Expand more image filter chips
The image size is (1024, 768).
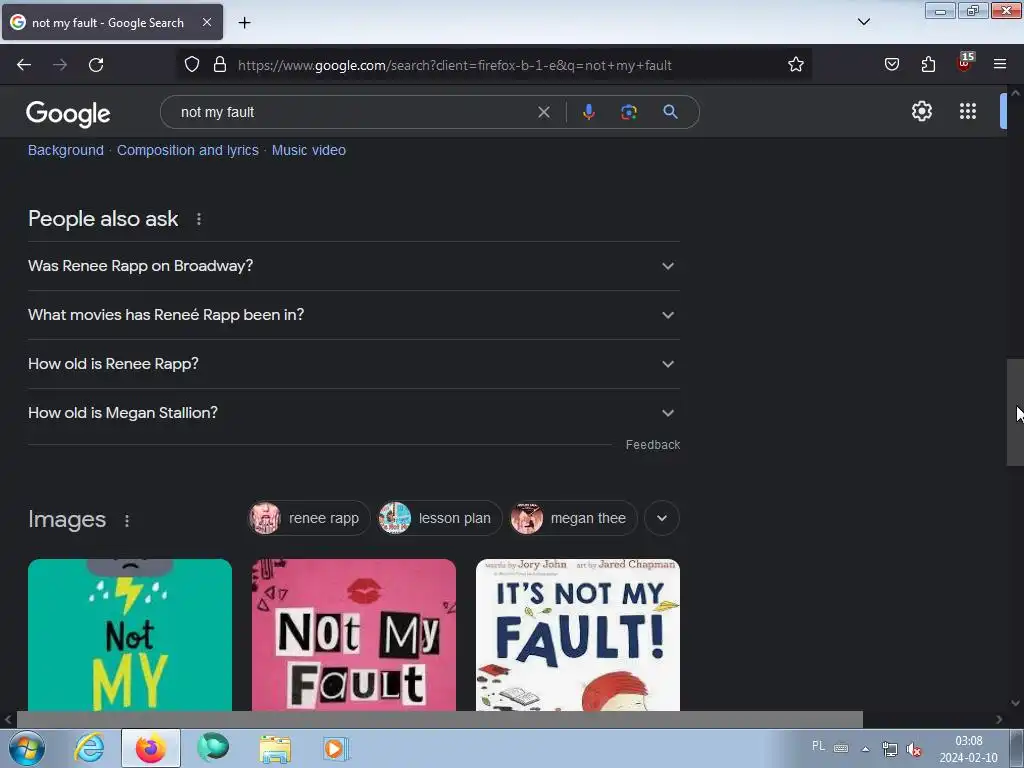point(662,519)
